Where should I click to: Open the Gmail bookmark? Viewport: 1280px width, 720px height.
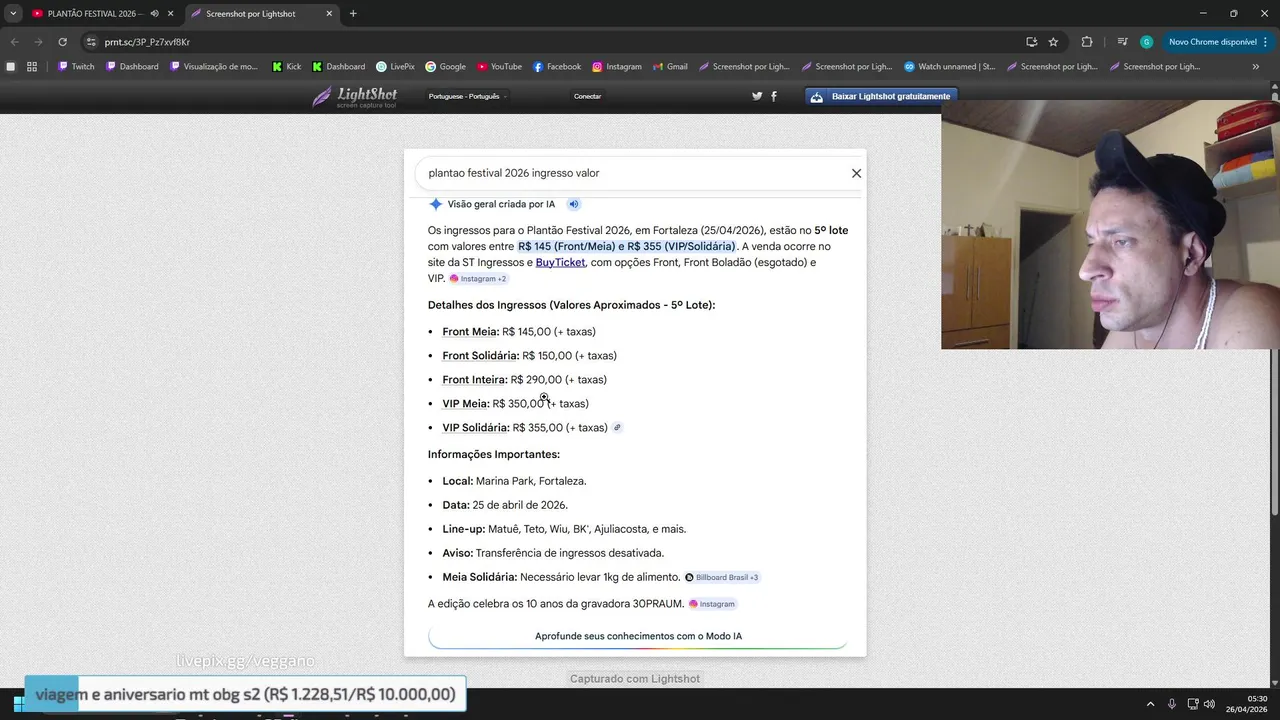[x=670, y=67]
